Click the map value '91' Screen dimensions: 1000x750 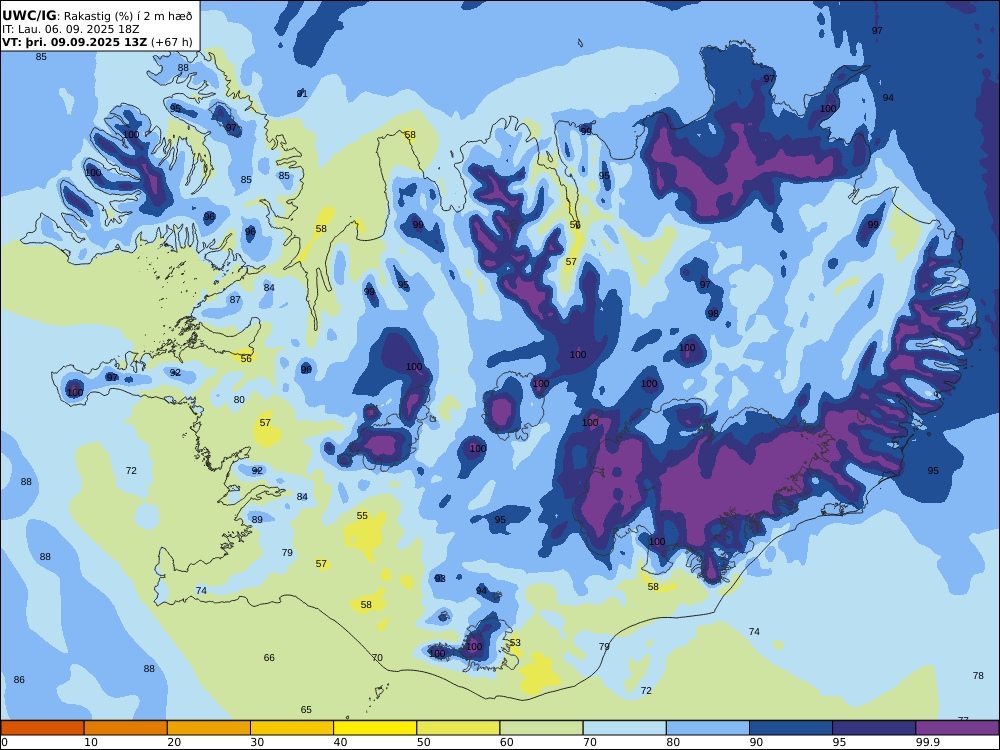[x=302, y=94]
